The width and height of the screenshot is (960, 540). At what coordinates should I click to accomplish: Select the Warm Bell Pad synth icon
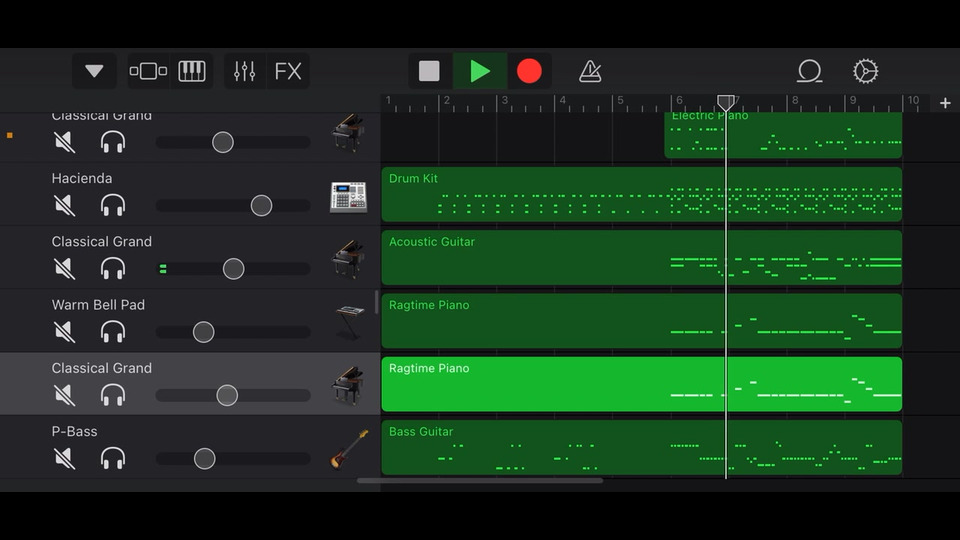click(x=350, y=322)
